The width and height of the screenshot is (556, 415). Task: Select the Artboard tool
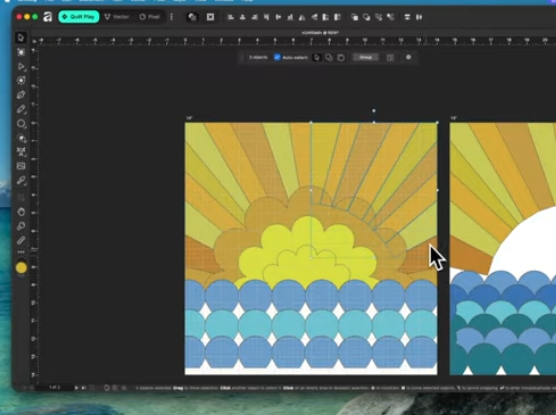click(x=21, y=52)
